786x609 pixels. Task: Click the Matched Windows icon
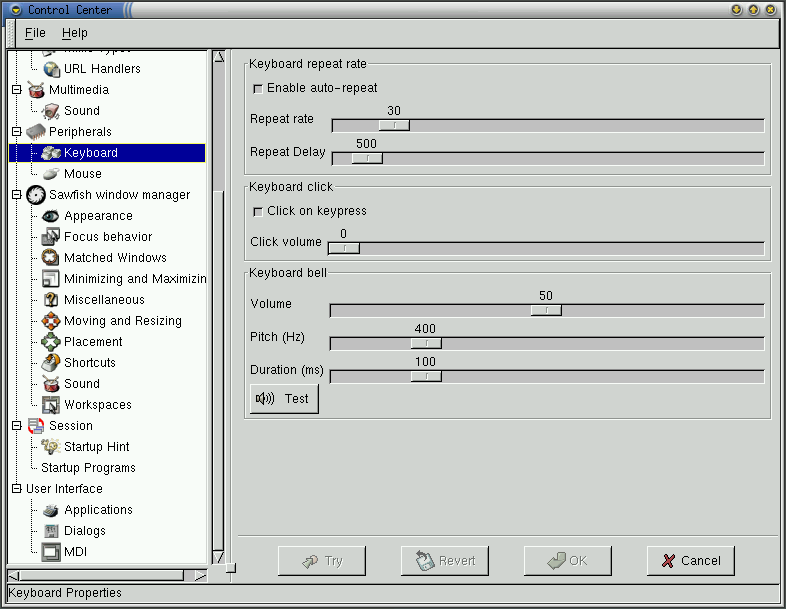click(x=50, y=258)
